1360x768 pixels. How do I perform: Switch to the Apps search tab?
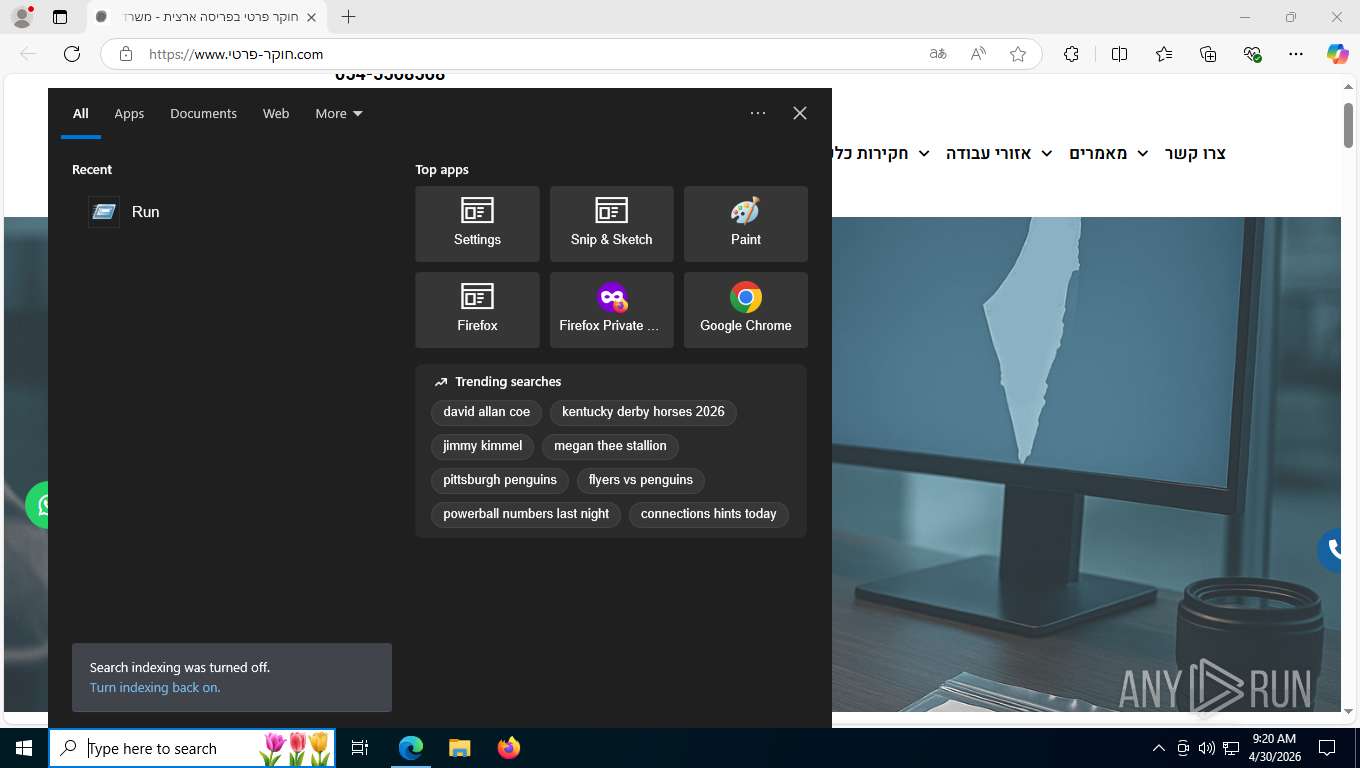click(x=129, y=114)
